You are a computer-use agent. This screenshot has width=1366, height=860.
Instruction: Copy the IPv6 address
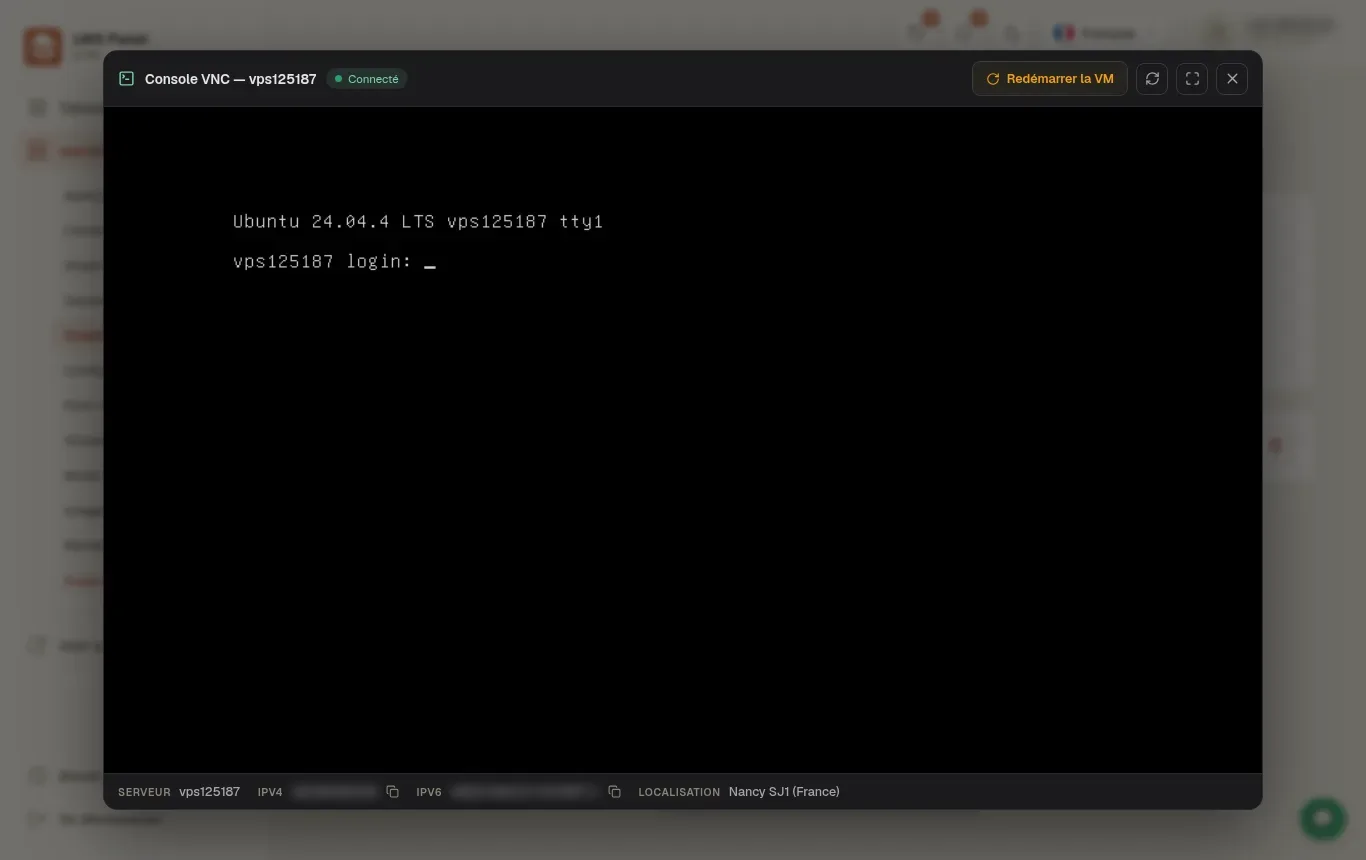pyautogui.click(x=614, y=792)
